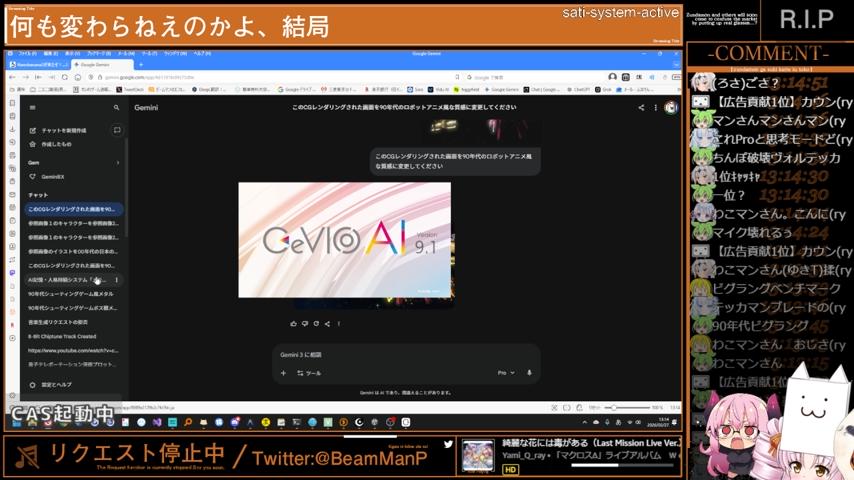
Task: Select the highlighted このCGレンダリング chat at top
Action: point(74,209)
